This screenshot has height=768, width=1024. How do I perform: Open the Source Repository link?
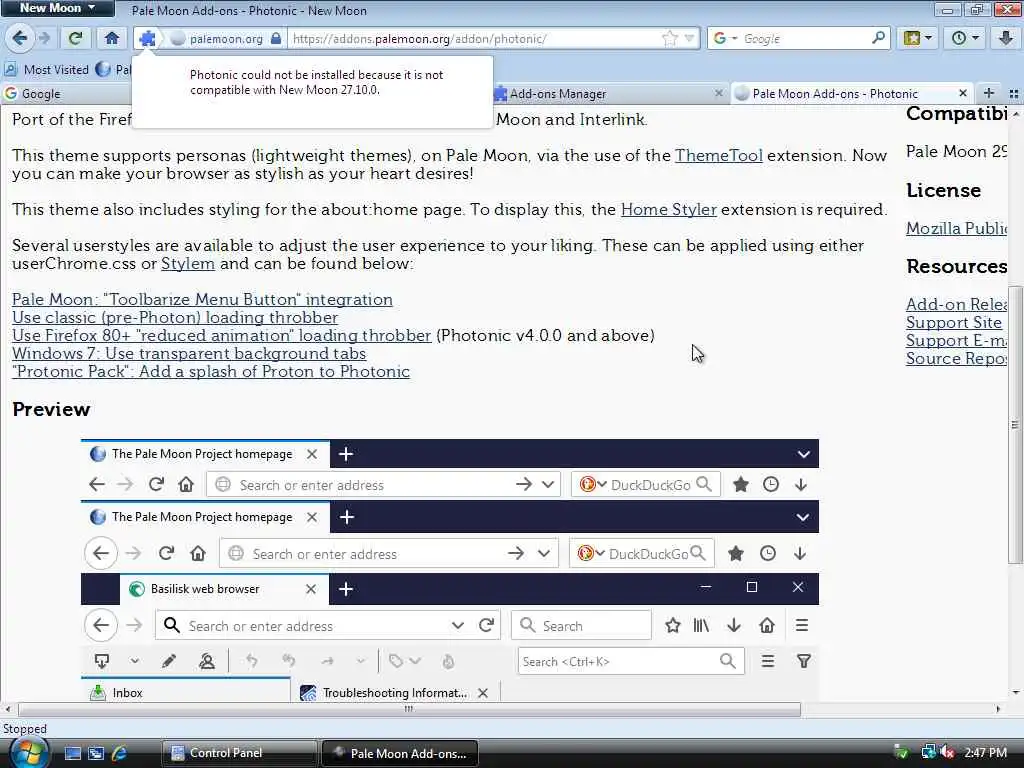956,359
